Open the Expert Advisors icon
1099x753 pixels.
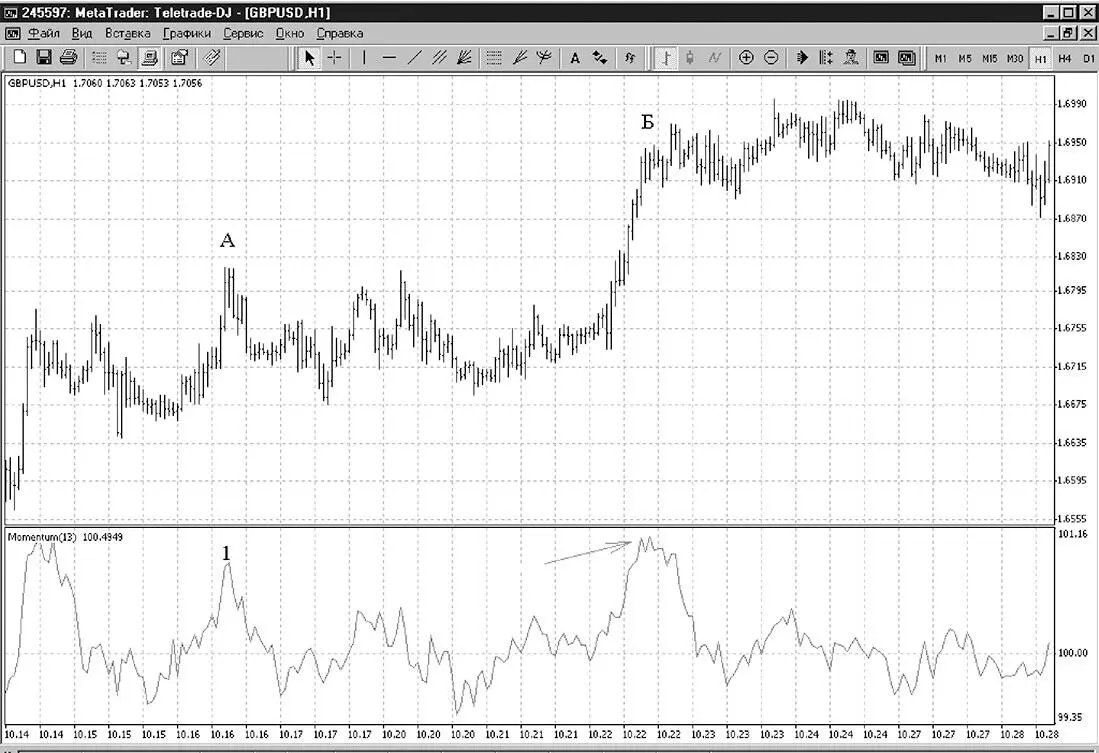tap(851, 57)
